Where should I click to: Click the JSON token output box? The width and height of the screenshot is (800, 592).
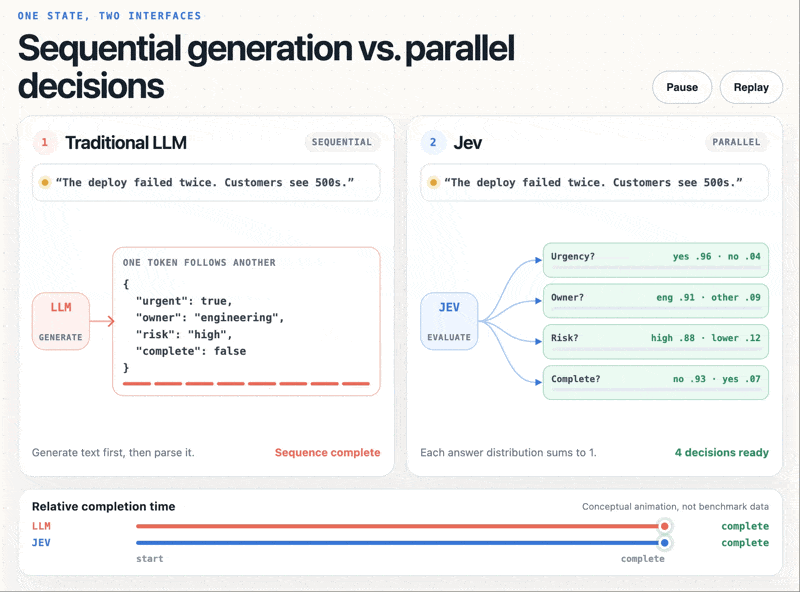click(x=246, y=322)
